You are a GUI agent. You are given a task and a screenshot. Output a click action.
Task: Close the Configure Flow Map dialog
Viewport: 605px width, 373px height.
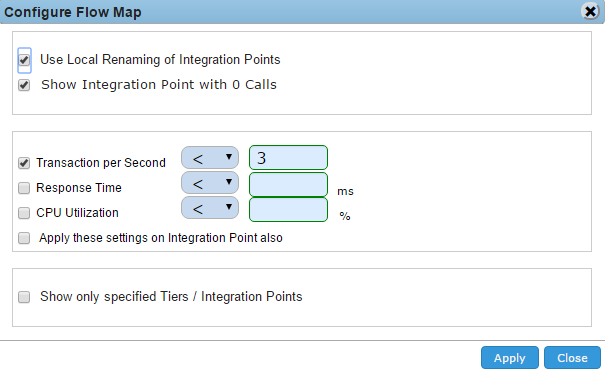[590, 12]
